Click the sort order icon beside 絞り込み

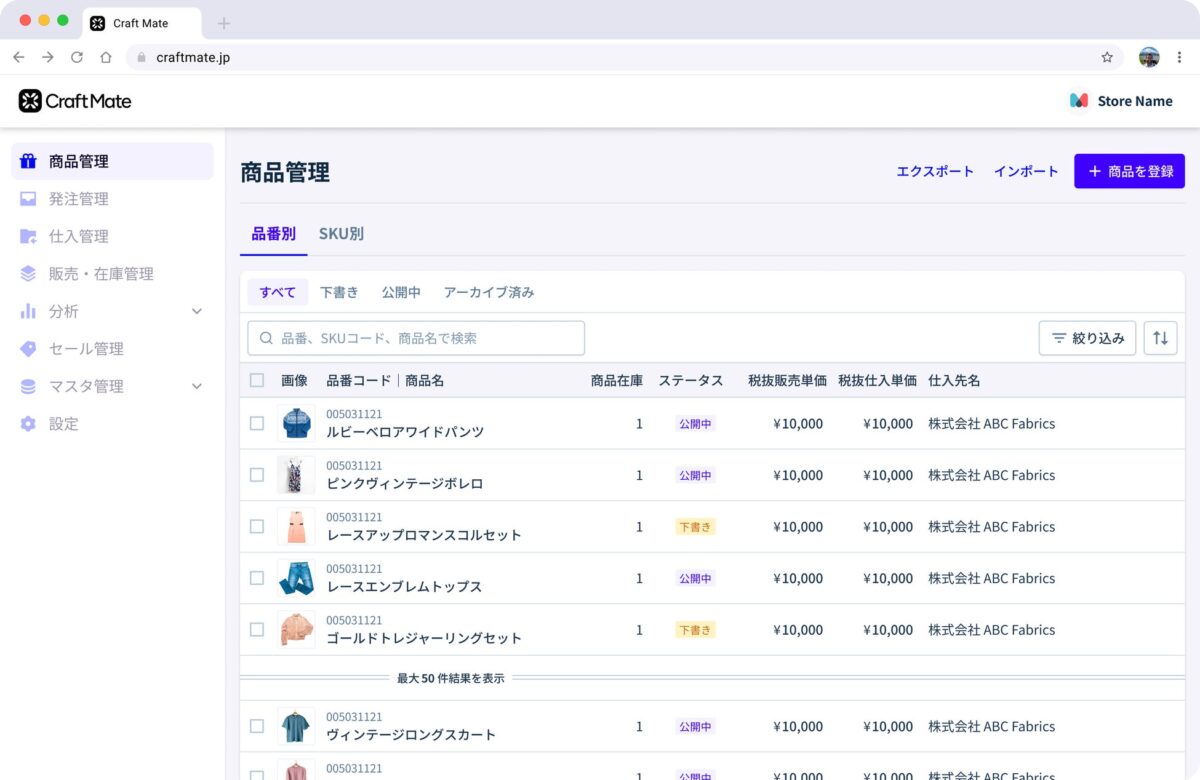click(x=1160, y=338)
